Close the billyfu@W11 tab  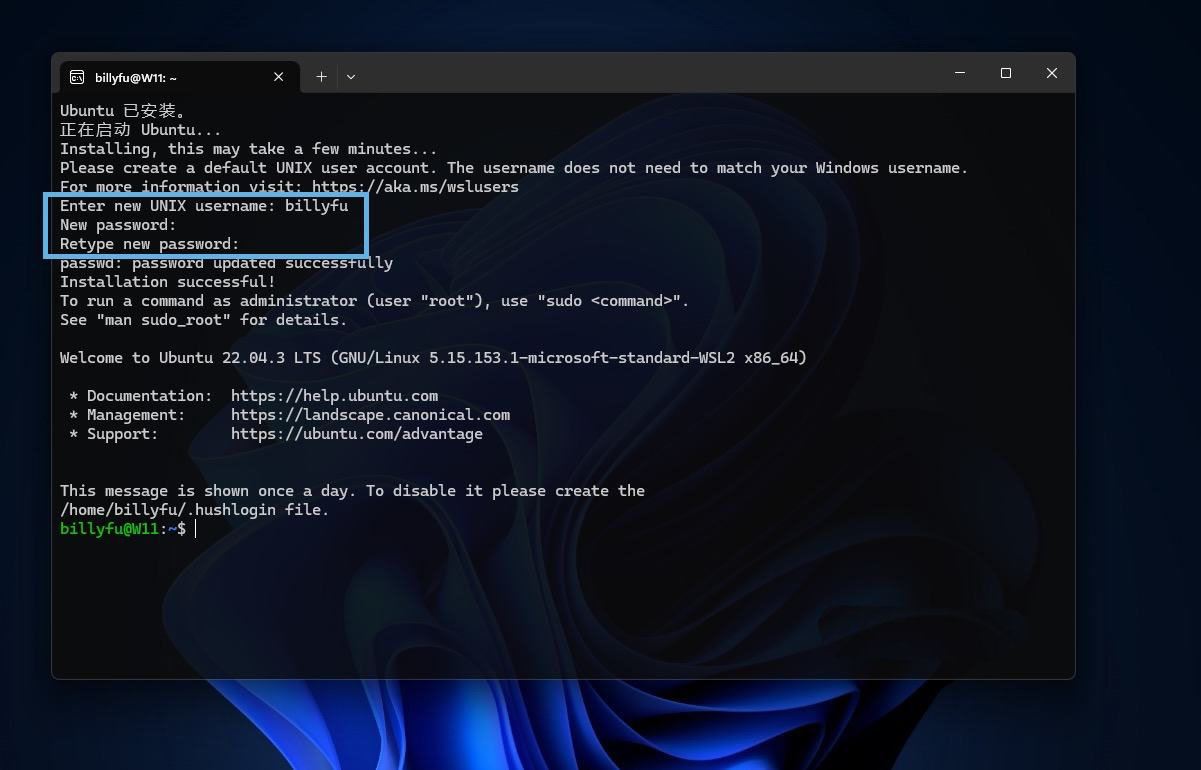click(x=279, y=77)
